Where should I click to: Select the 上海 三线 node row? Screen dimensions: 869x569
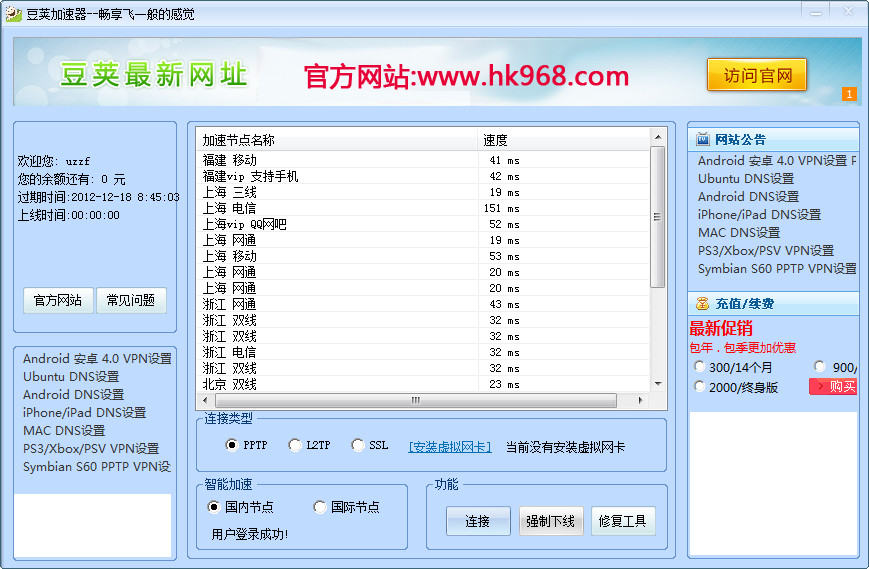[423, 192]
